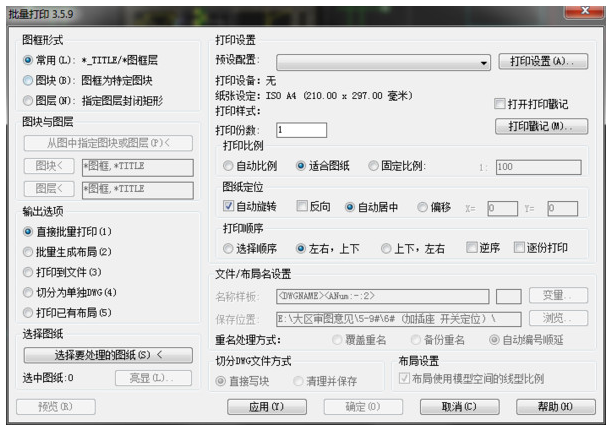This screenshot has height=426, width=616.
Task: Click the 浏览 browse button
Action: click(559, 318)
